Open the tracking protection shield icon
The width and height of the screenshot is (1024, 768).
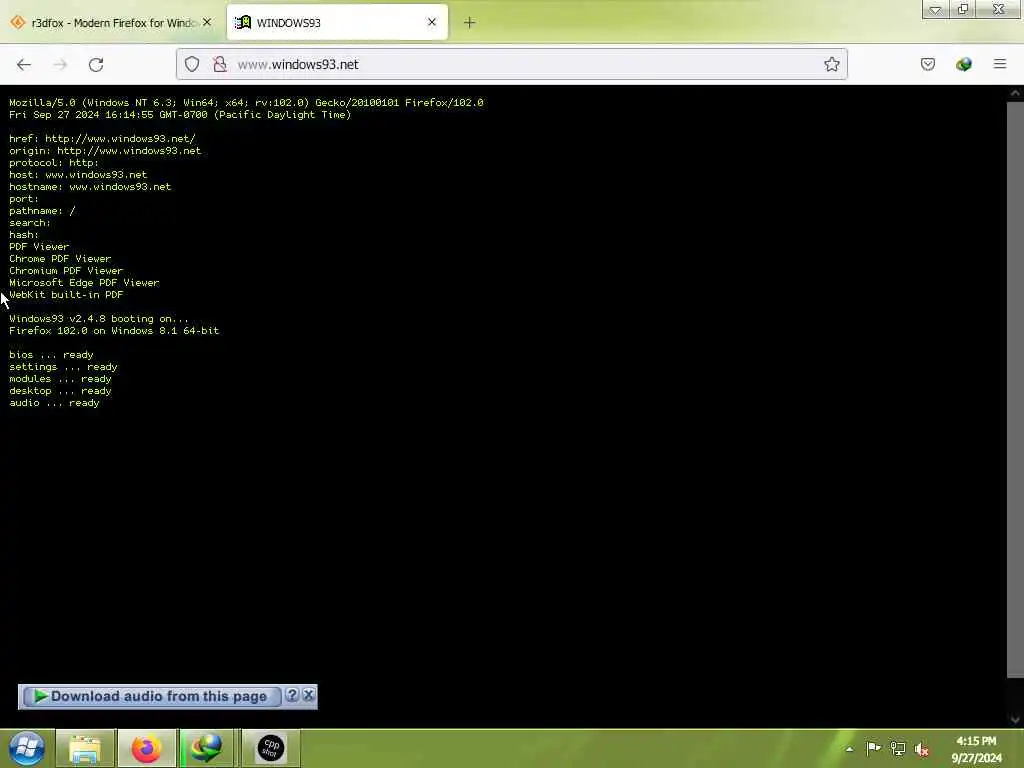tap(191, 64)
